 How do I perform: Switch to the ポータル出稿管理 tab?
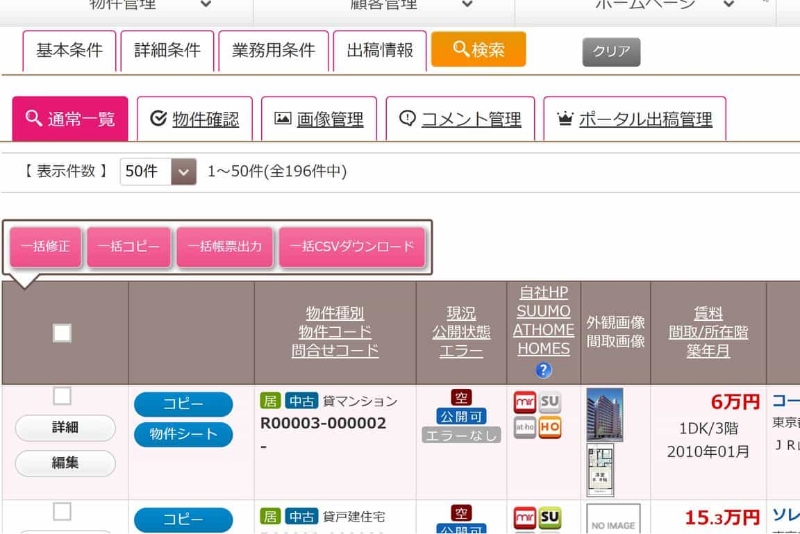pos(634,119)
